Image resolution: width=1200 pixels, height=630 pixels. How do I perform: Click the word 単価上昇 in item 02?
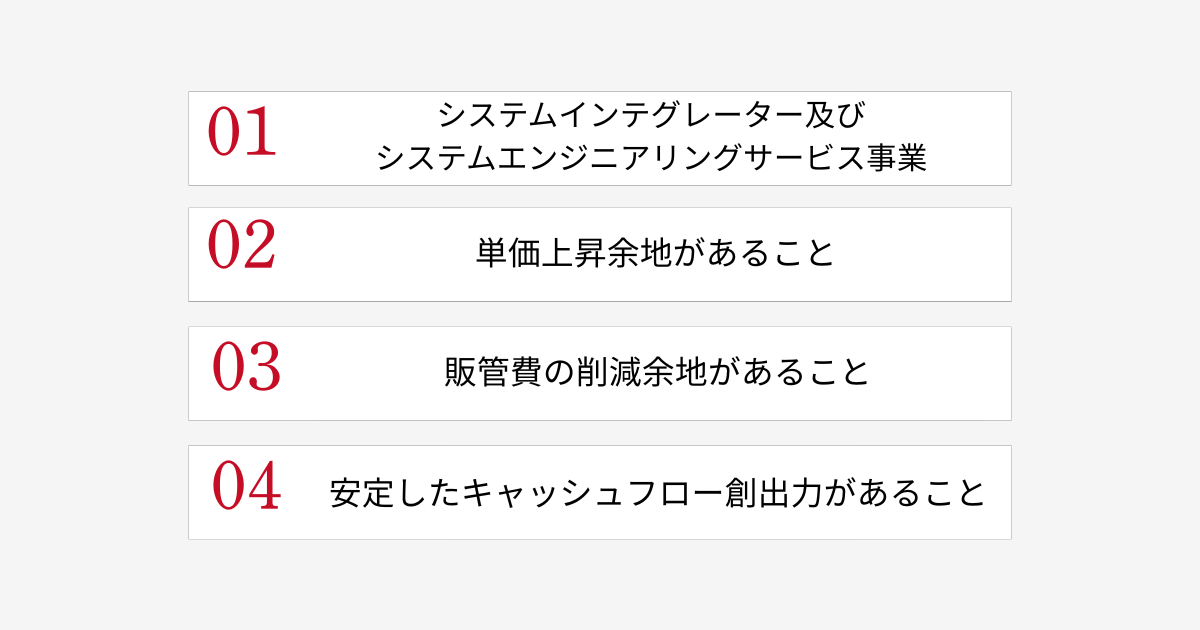(x=540, y=253)
